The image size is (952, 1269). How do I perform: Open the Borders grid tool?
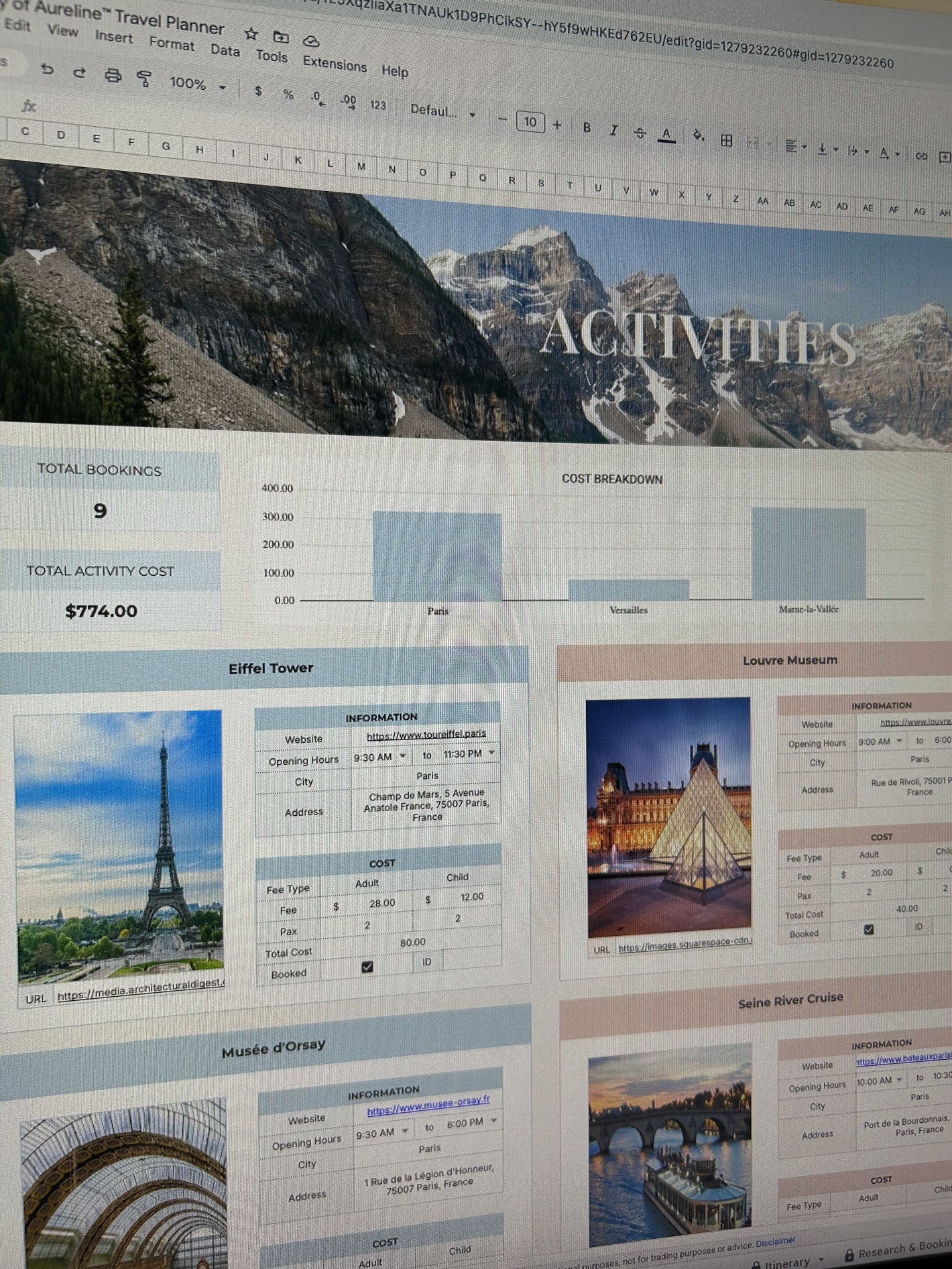[726, 140]
